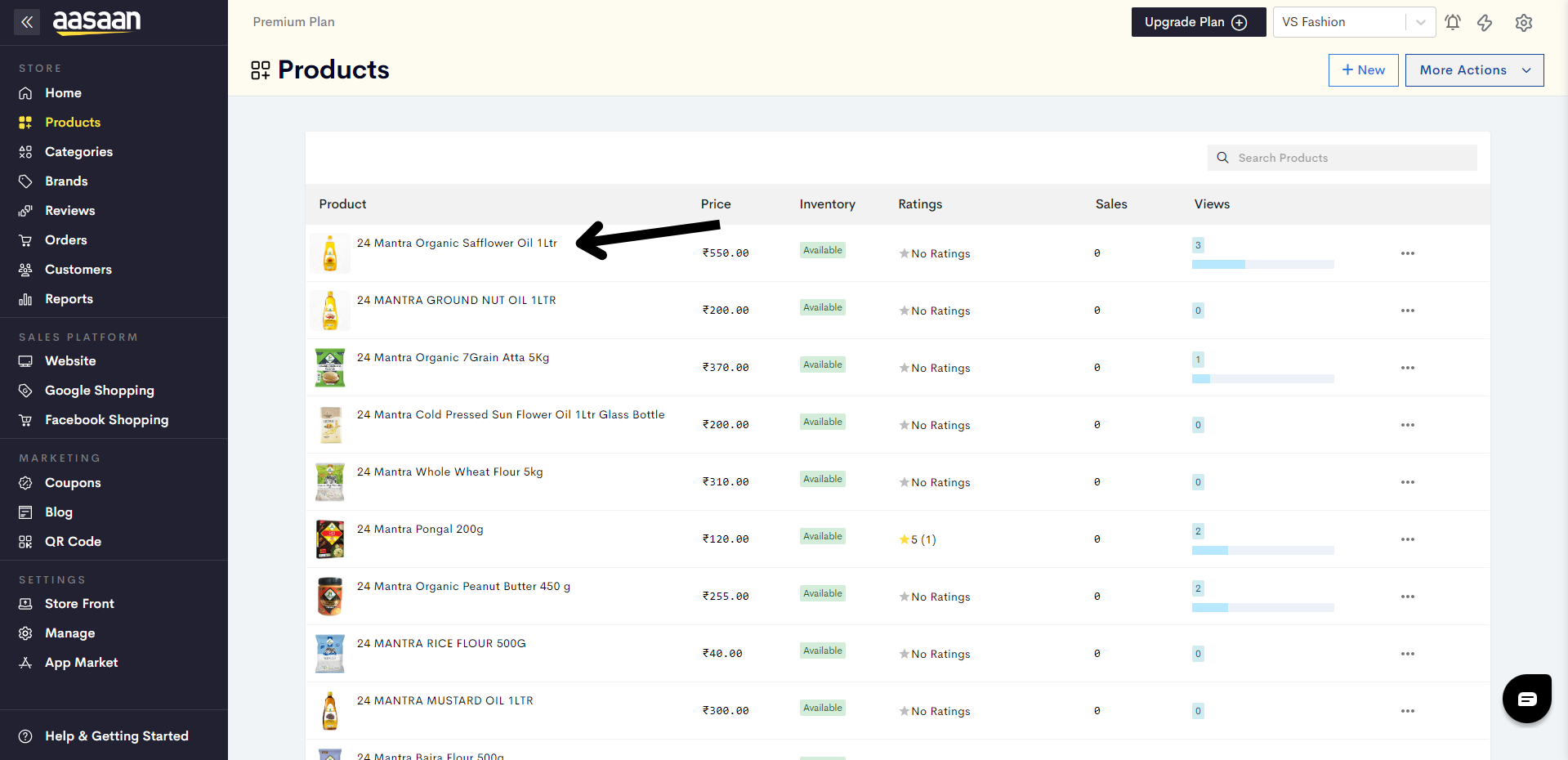1568x760 pixels.
Task: Open the chat support widget
Action: point(1526,699)
